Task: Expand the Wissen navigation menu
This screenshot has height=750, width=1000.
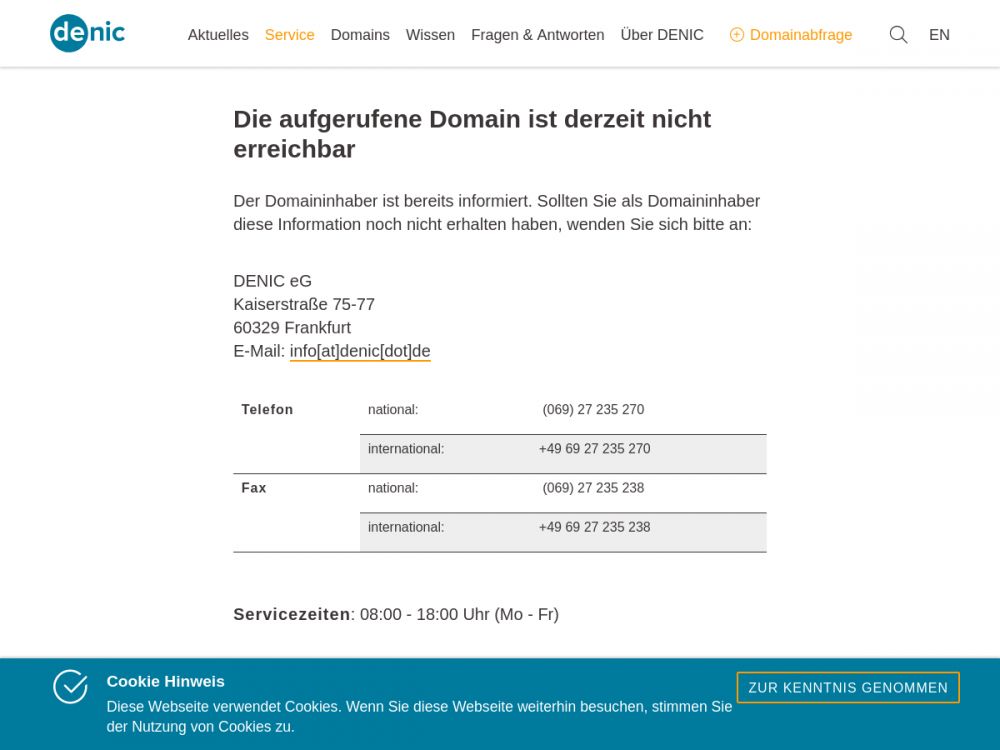Action: [x=430, y=35]
